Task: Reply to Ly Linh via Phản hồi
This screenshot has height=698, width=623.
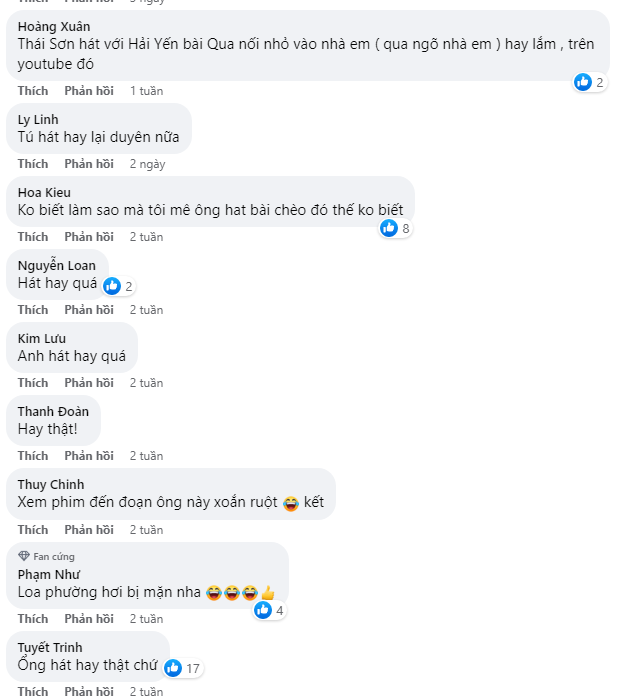Action: click(x=89, y=164)
